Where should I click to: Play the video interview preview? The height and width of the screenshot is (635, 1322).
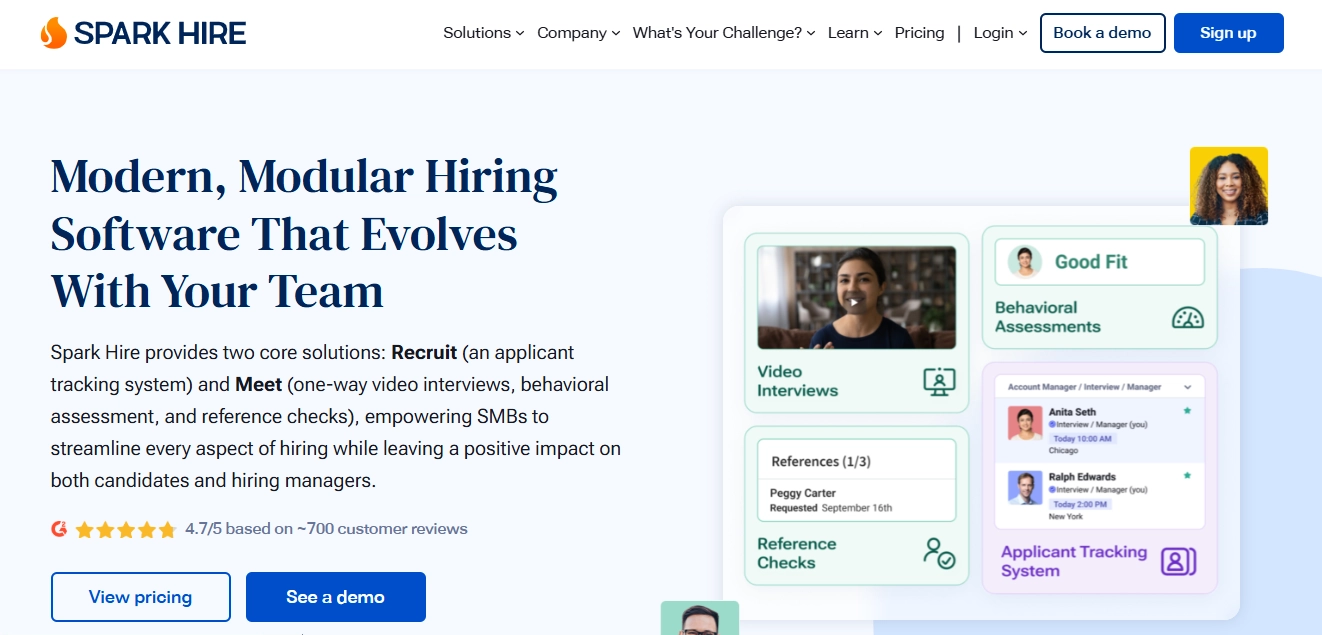[x=854, y=302]
